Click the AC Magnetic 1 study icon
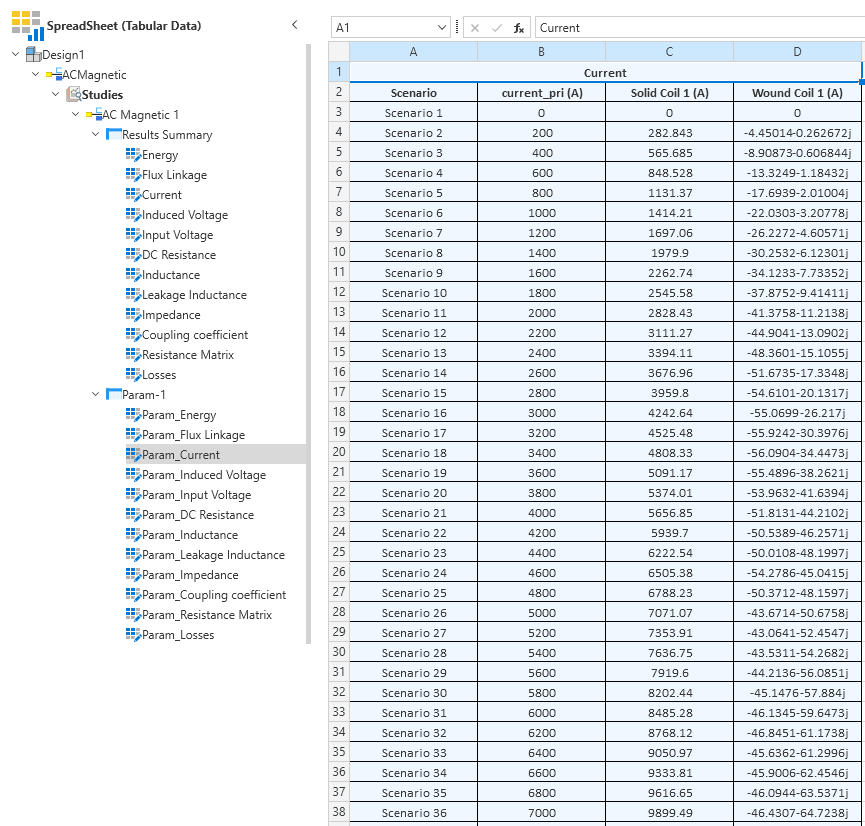865x826 pixels. [x=94, y=114]
